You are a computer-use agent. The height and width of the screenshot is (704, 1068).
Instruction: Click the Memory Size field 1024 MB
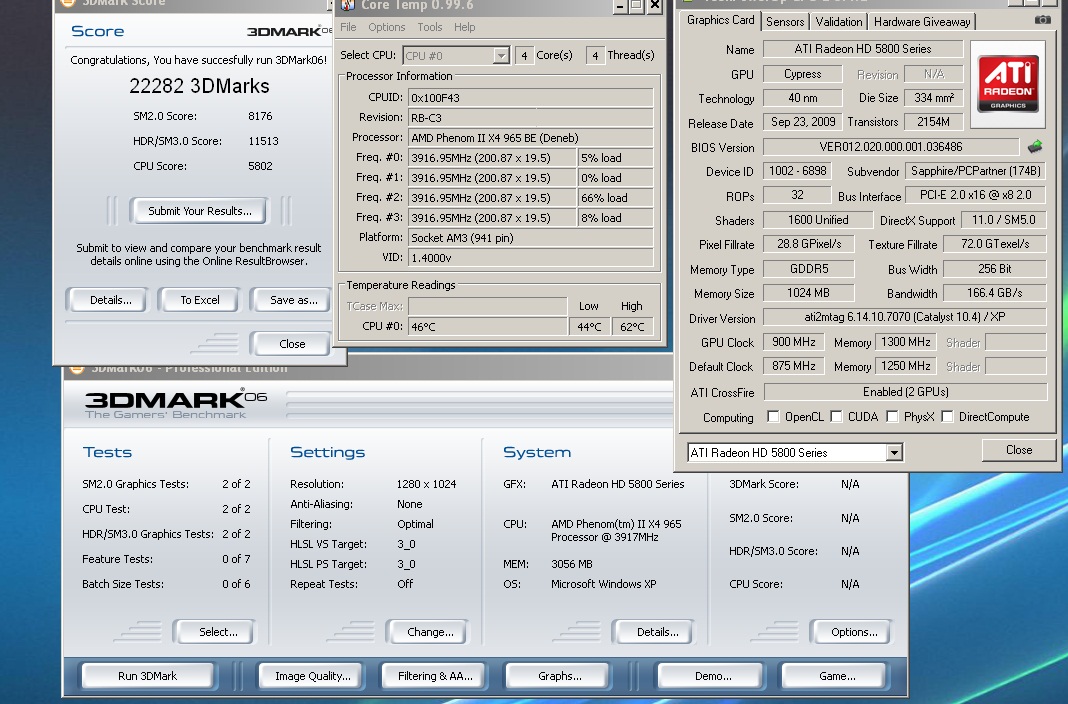pos(808,293)
